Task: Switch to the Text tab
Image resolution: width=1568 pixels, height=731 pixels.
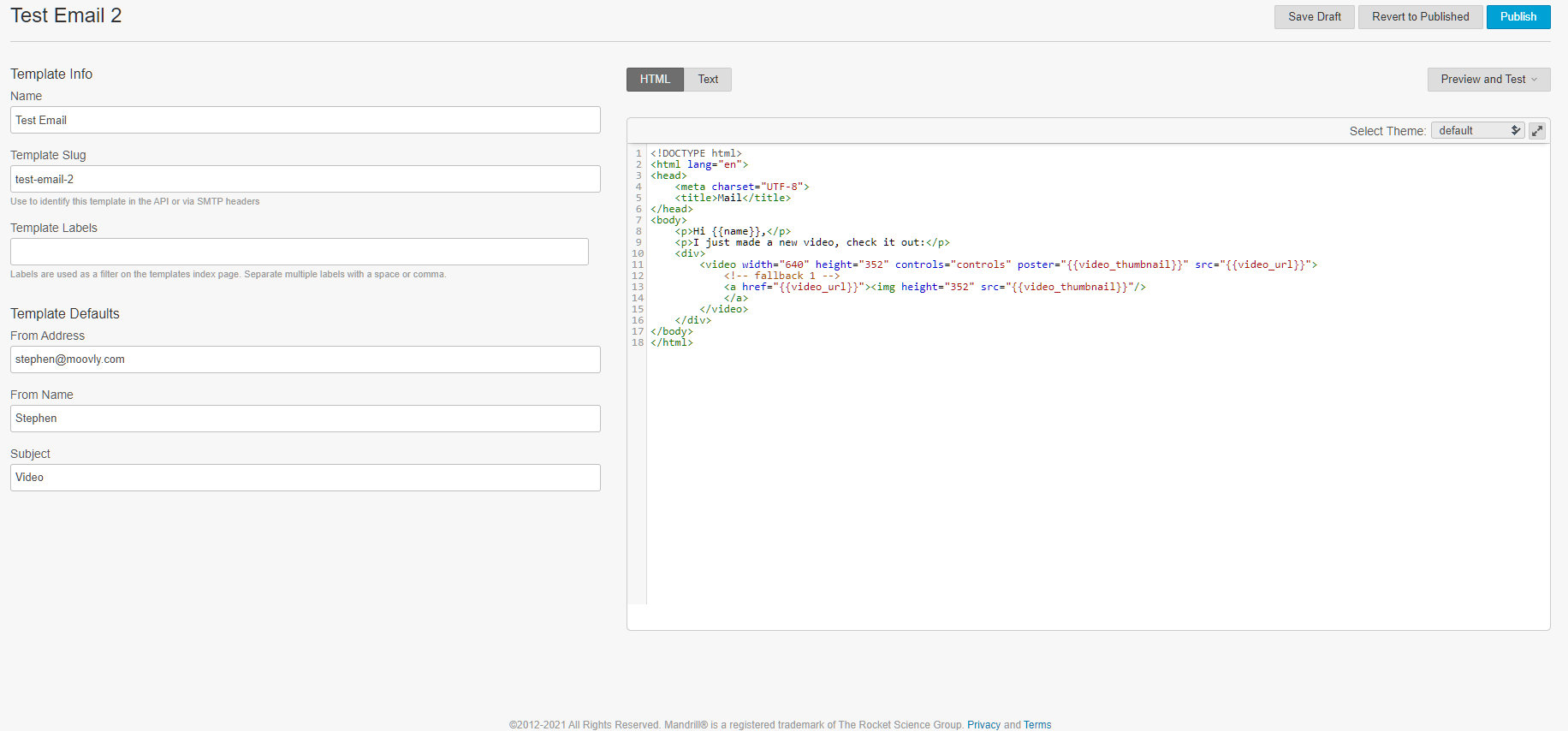Action: coord(708,80)
